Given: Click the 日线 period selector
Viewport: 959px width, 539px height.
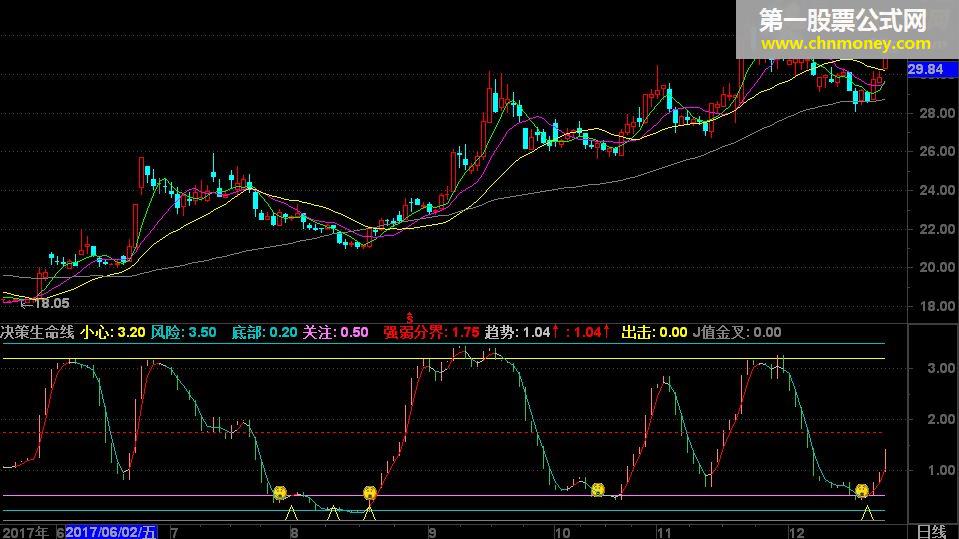Looking at the screenshot, I should pyautogui.click(x=931, y=531).
